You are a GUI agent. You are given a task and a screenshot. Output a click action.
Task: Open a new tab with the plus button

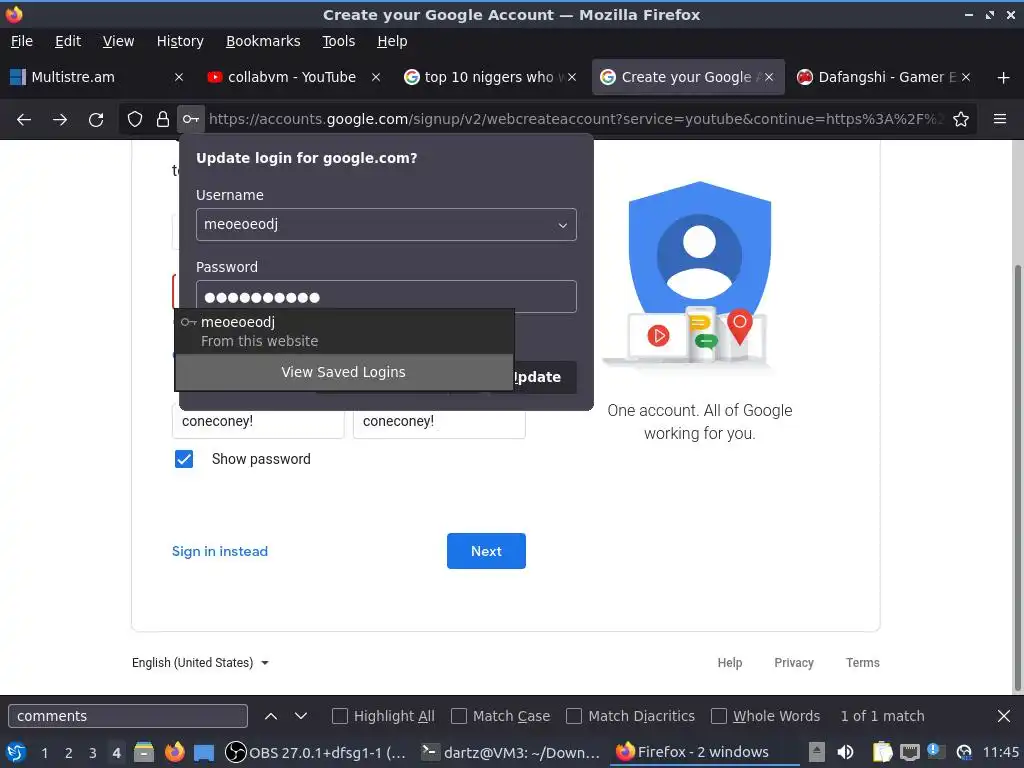coord(1004,78)
